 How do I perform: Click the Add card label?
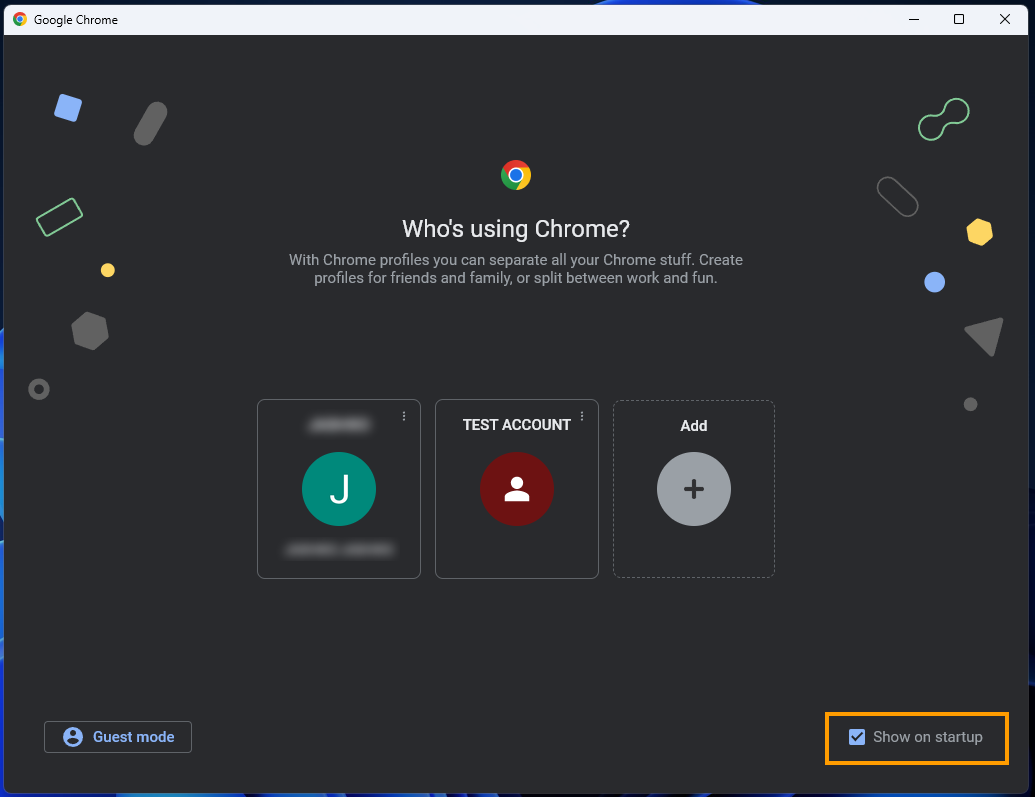[x=694, y=426]
